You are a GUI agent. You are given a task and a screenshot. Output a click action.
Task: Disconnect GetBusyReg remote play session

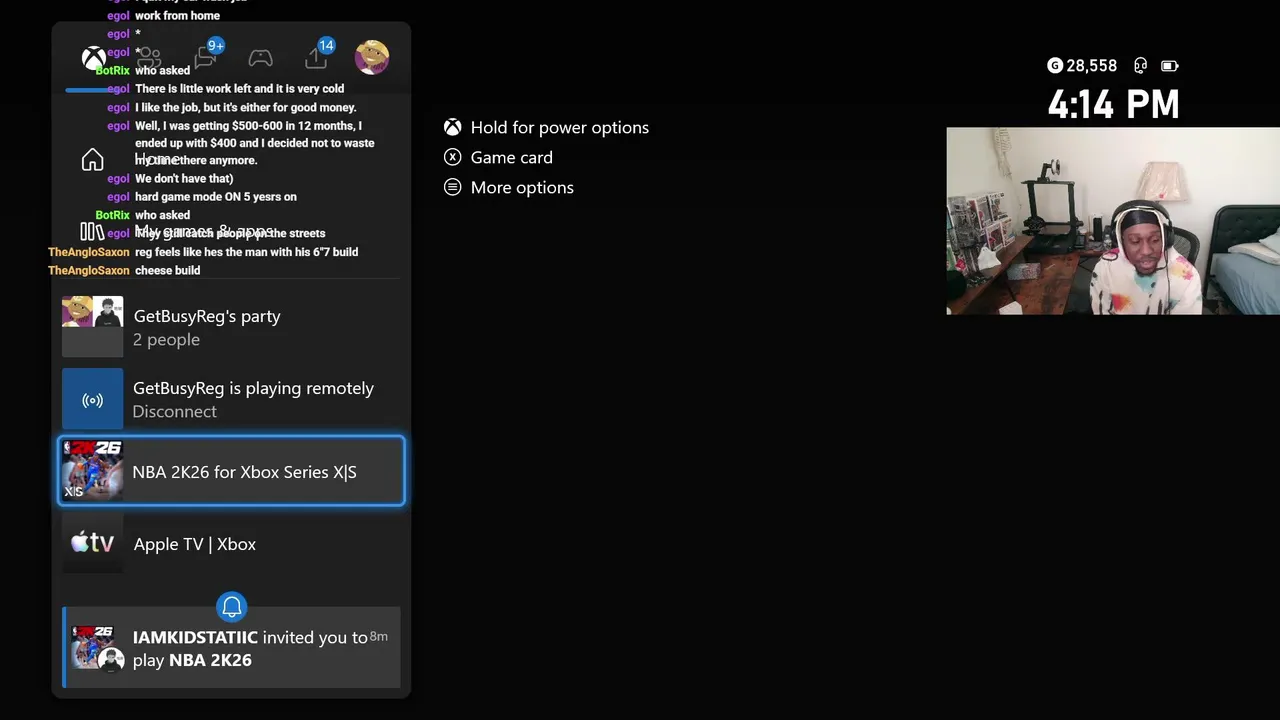coord(231,400)
